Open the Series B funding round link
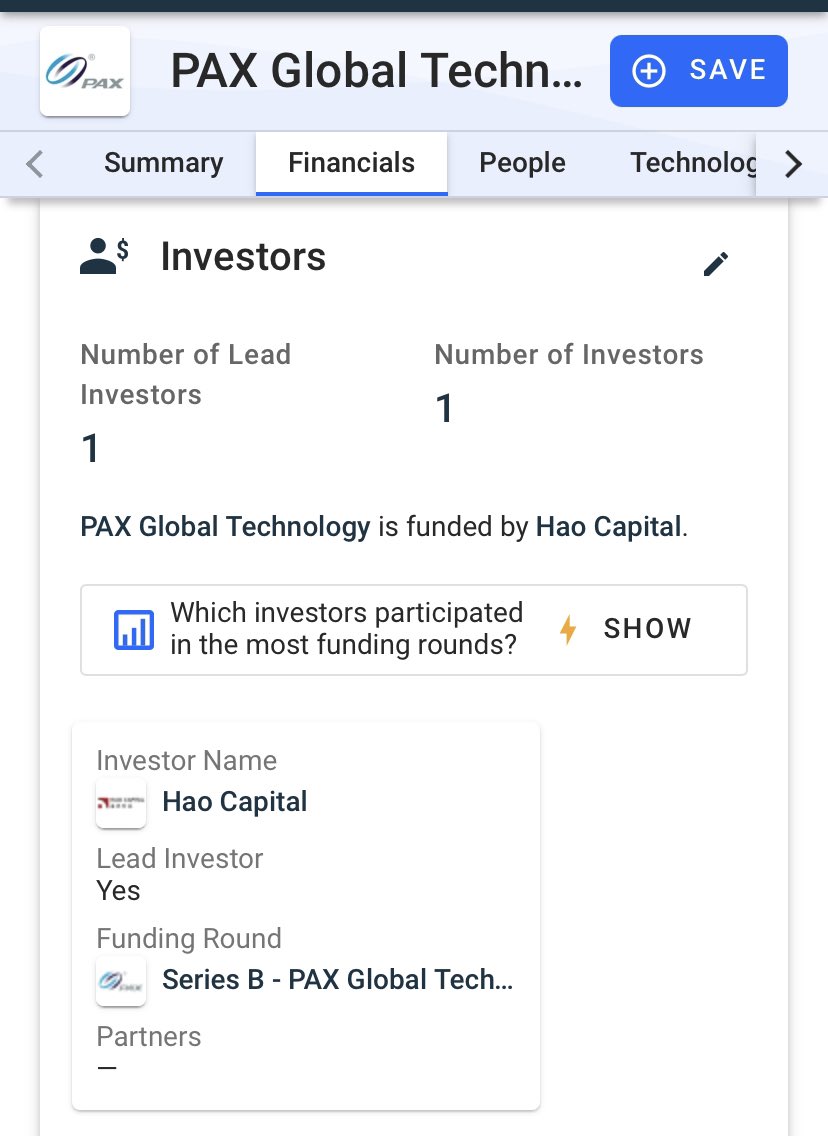828x1136 pixels. (x=337, y=980)
